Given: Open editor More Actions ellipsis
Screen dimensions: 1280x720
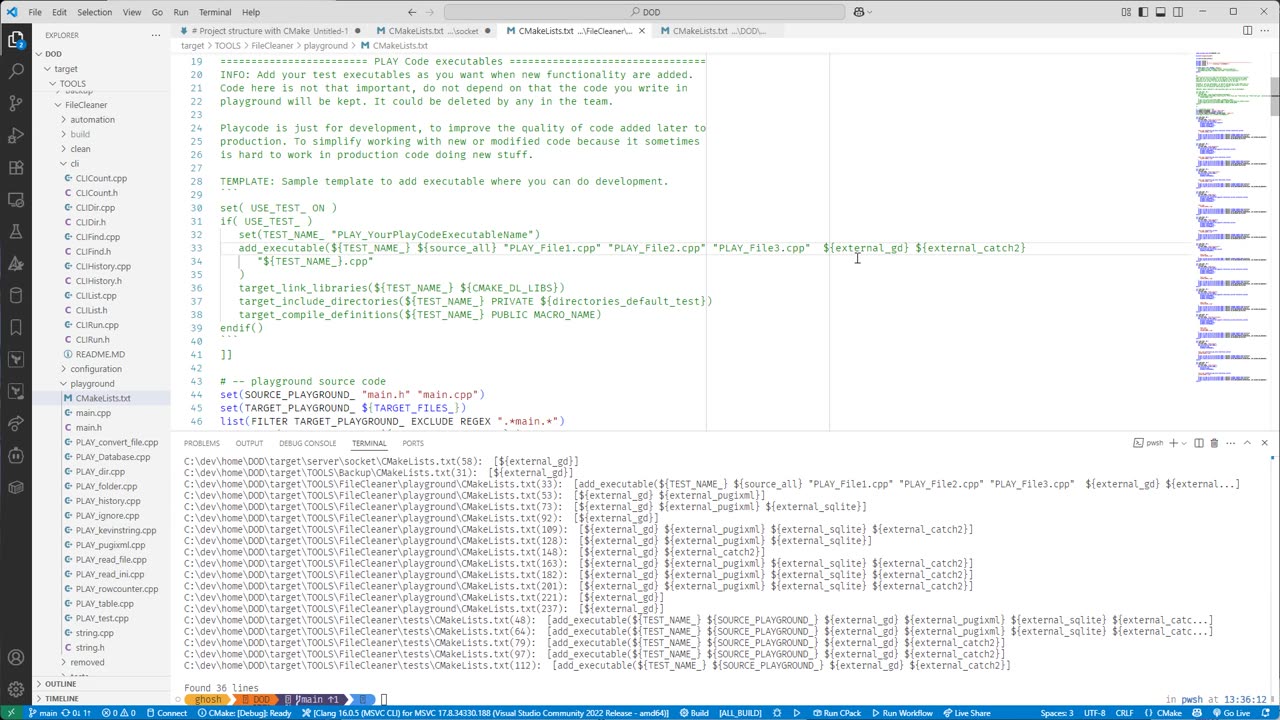Looking at the screenshot, I should [1264, 30].
